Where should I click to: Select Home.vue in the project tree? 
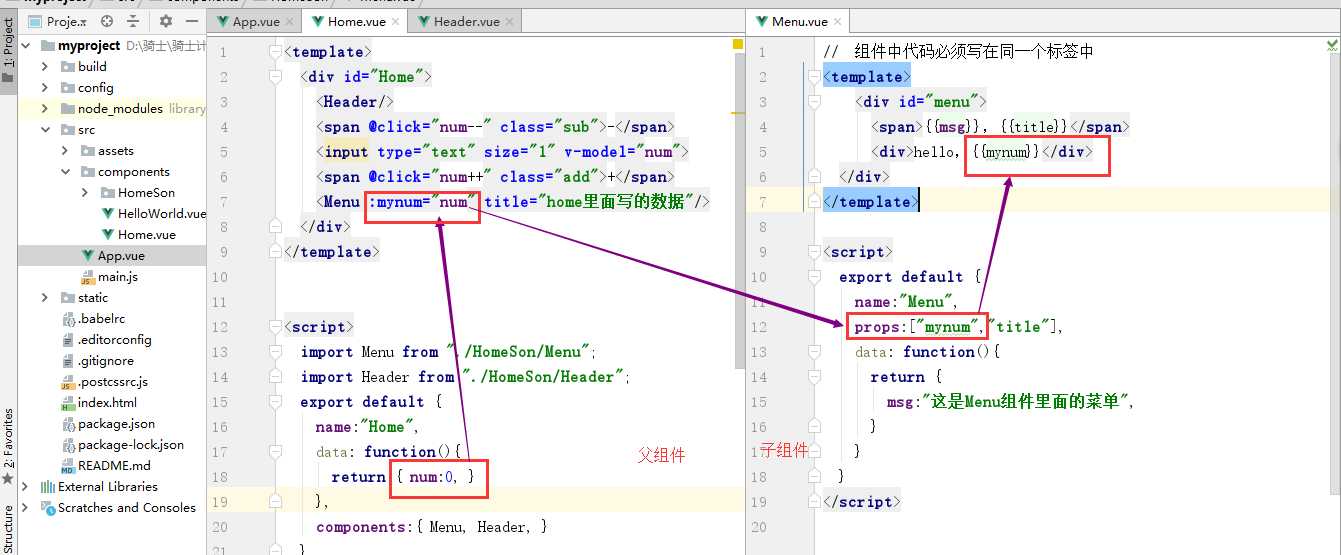click(x=146, y=235)
